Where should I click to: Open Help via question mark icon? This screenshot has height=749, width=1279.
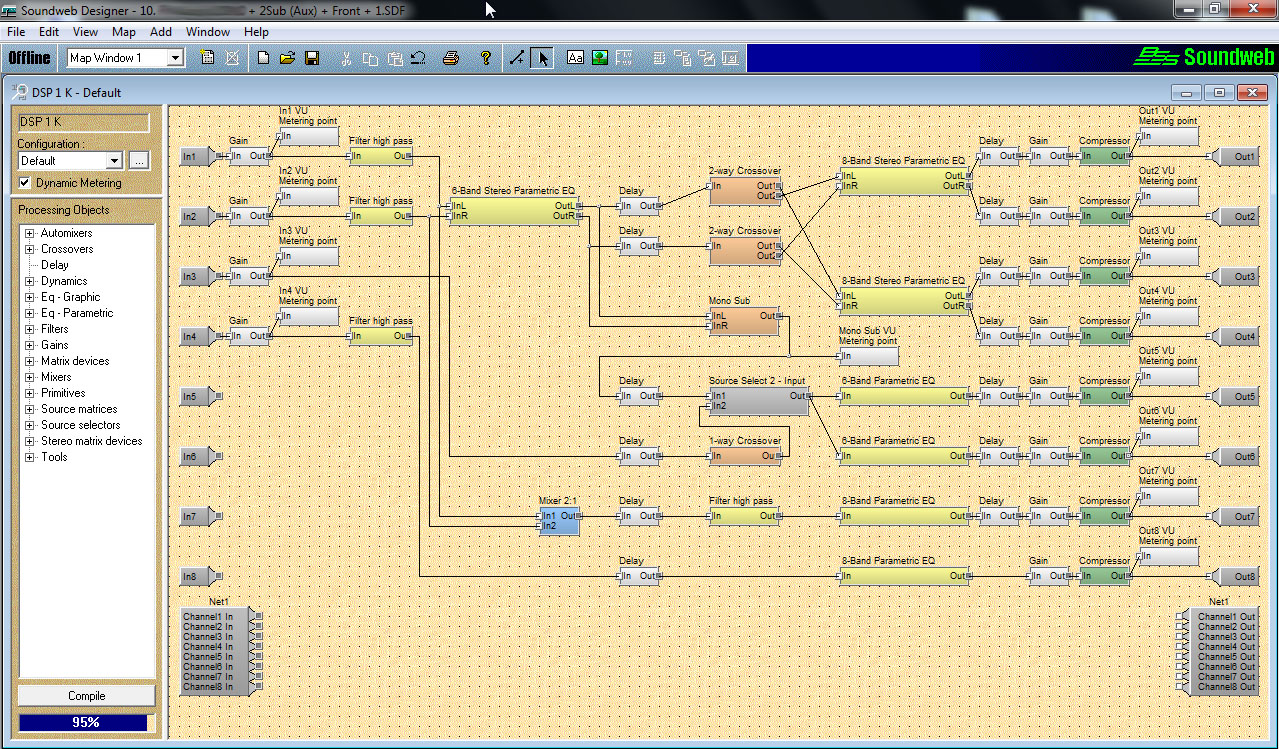486,58
